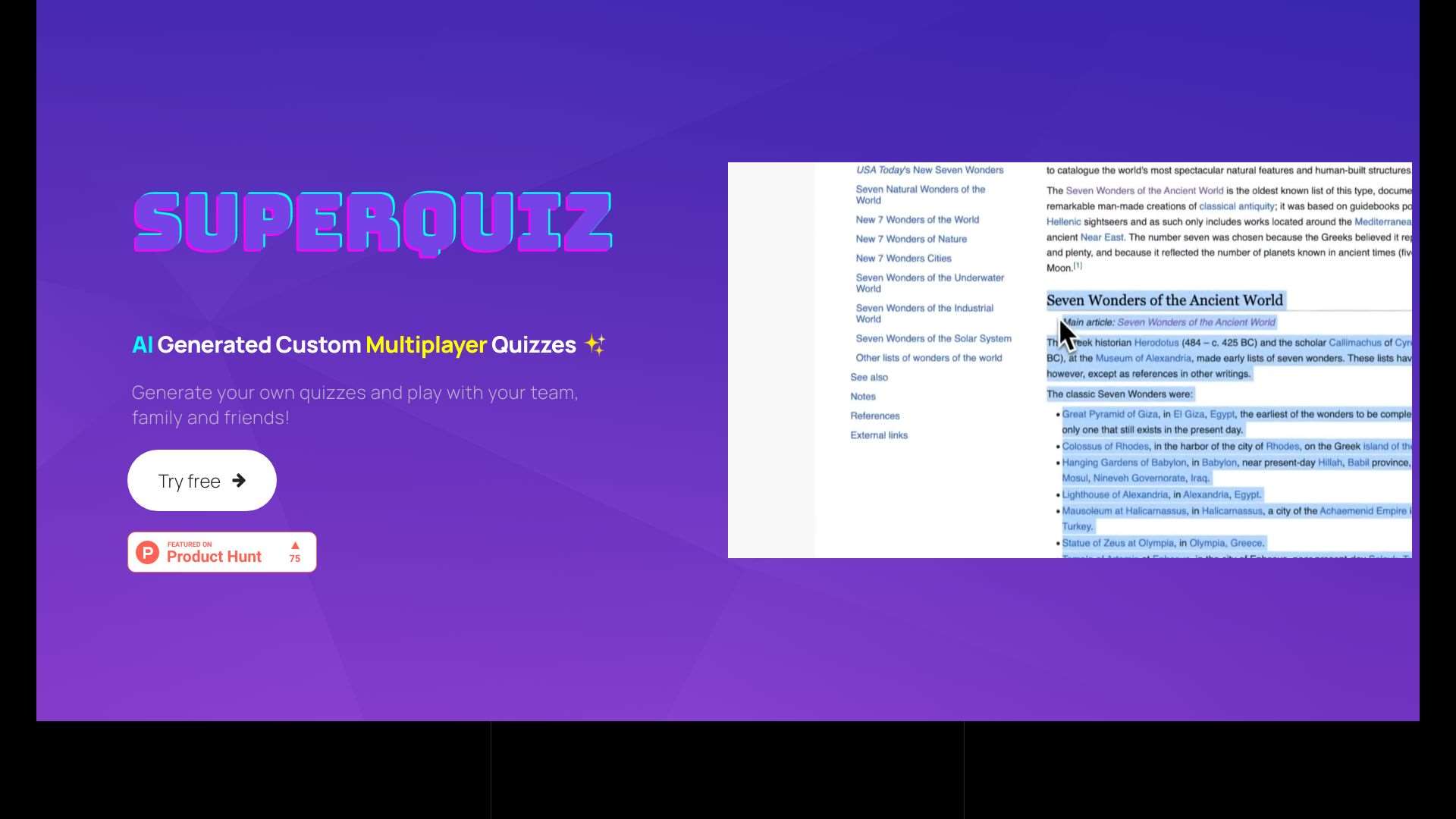Open the Seven Wonders of the Ancient World main article link
The image size is (1456, 819).
(1196, 322)
